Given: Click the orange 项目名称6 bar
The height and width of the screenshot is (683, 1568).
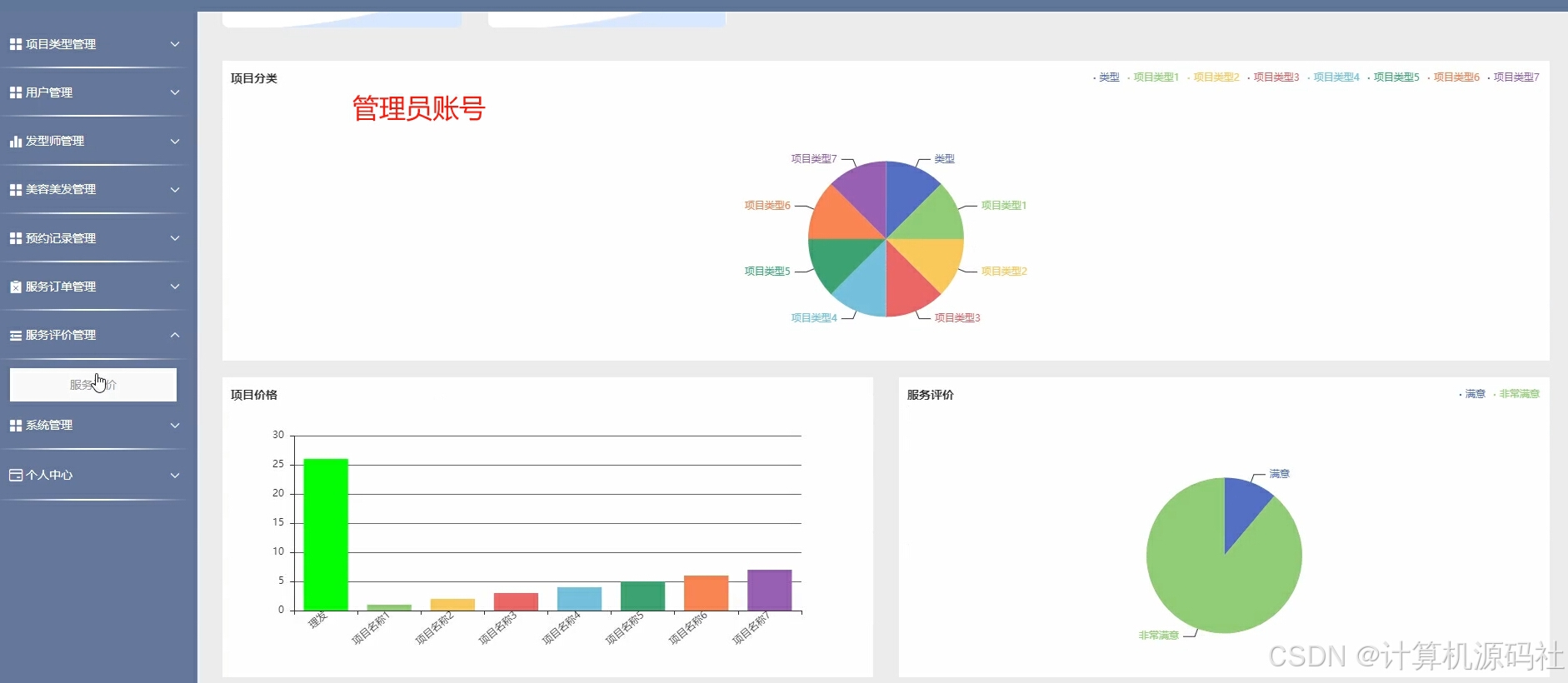Looking at the screenshot, I should coord(706,593).
